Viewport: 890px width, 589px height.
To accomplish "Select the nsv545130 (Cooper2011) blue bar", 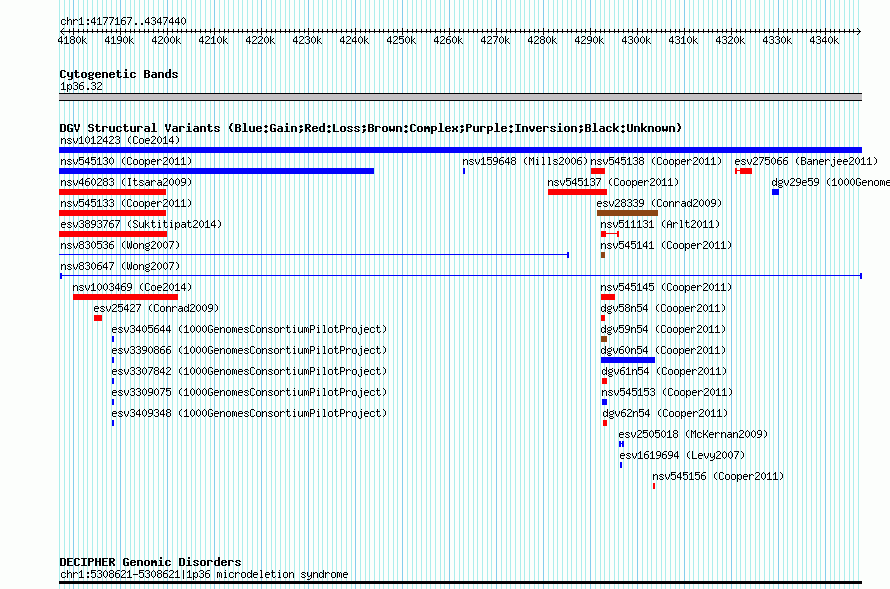I will pos(216,171).
